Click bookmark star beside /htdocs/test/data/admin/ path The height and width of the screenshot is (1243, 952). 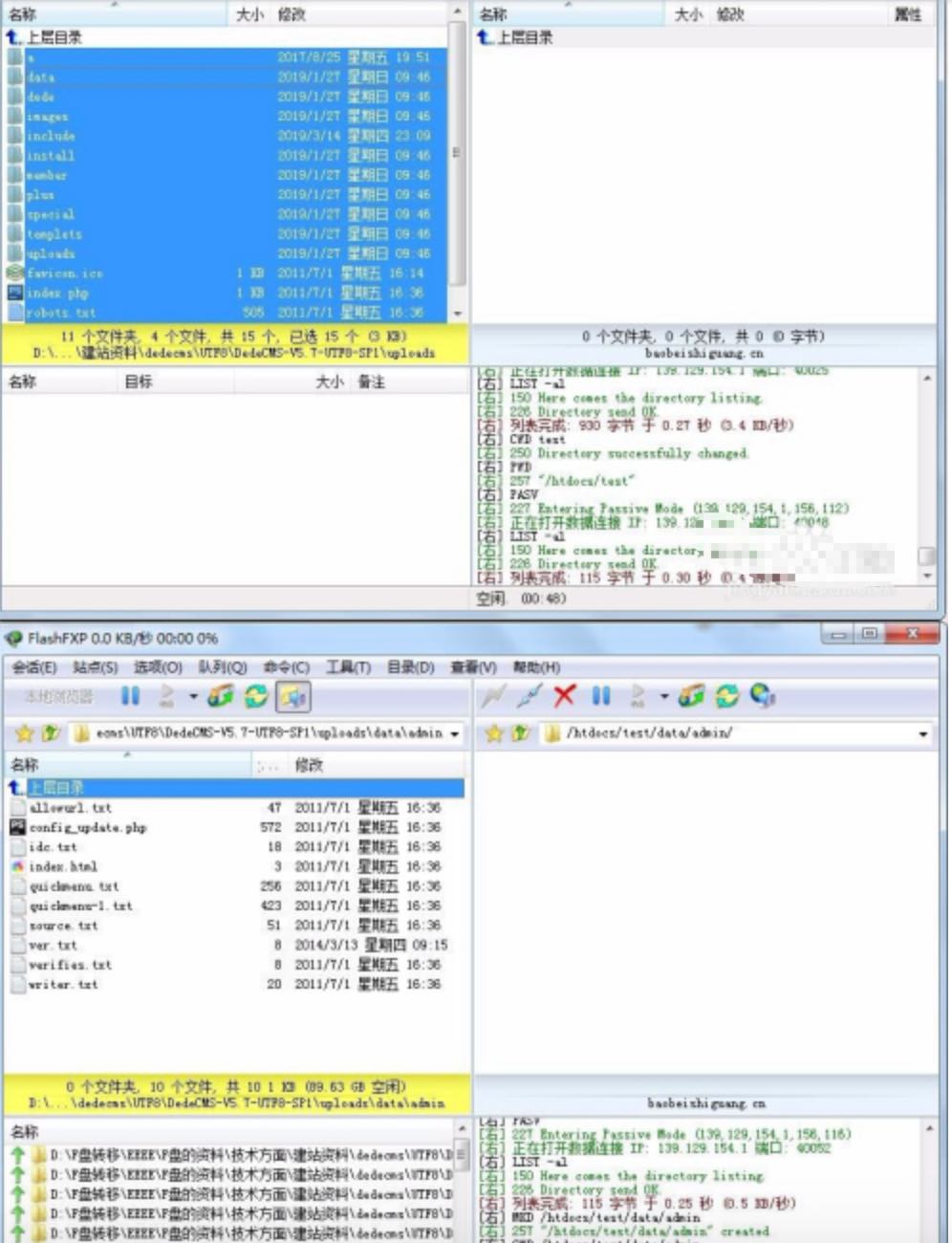[x=494, y=733]
